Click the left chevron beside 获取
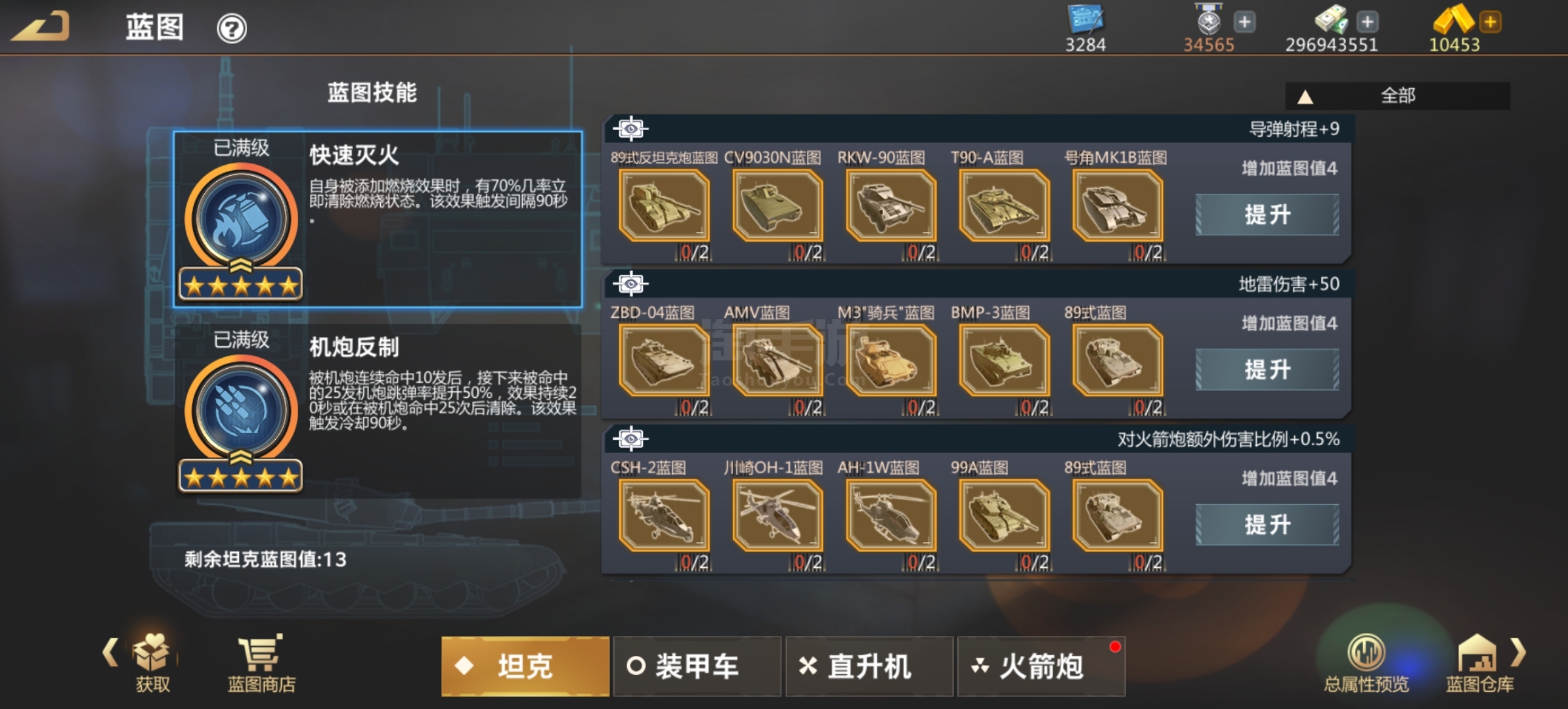 click(x=110, y=652)
